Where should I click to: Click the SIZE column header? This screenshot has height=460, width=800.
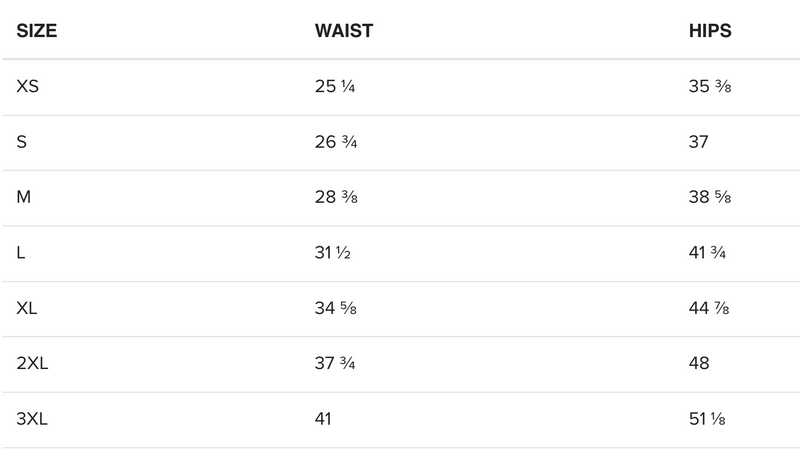point(37,31)
